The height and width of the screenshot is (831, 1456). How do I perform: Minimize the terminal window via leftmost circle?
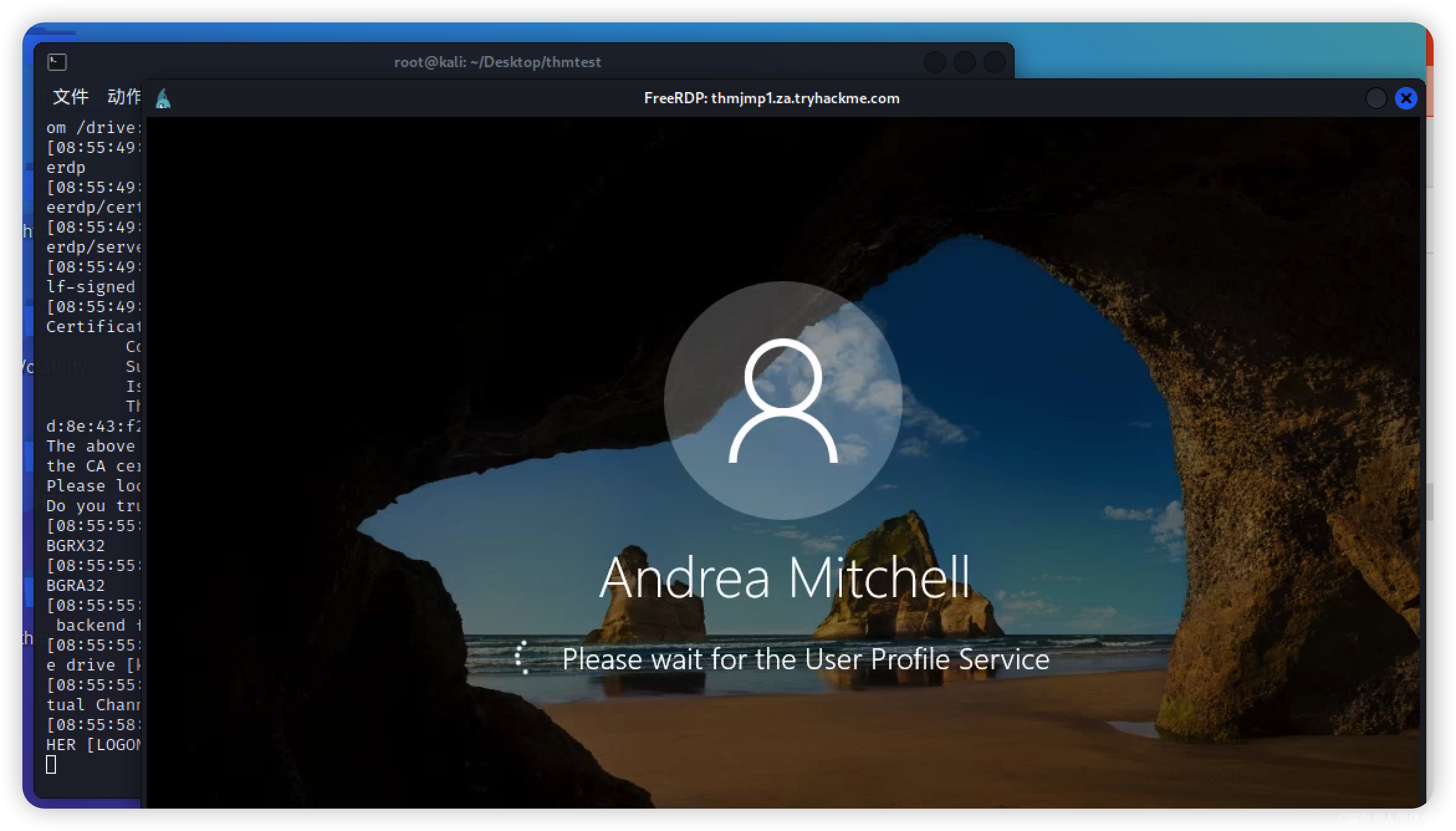935,62
